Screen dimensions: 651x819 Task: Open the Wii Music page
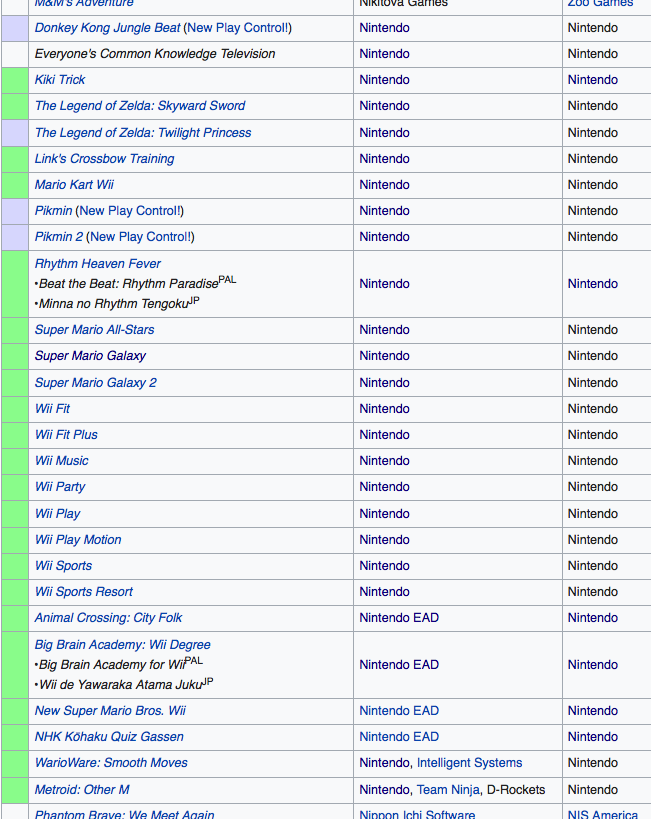(61, 461)
